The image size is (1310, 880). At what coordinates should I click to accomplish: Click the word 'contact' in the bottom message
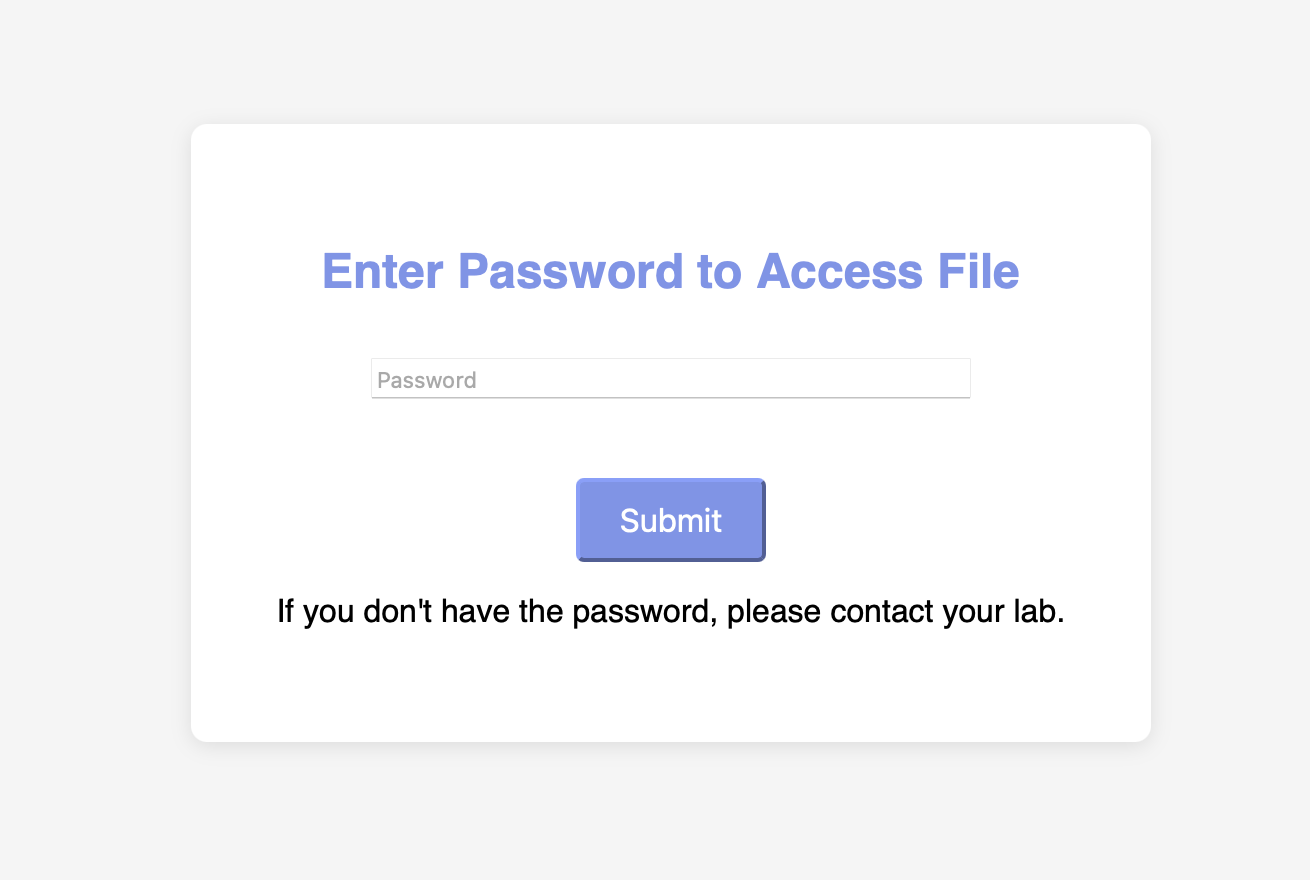(x=881, y=611)
